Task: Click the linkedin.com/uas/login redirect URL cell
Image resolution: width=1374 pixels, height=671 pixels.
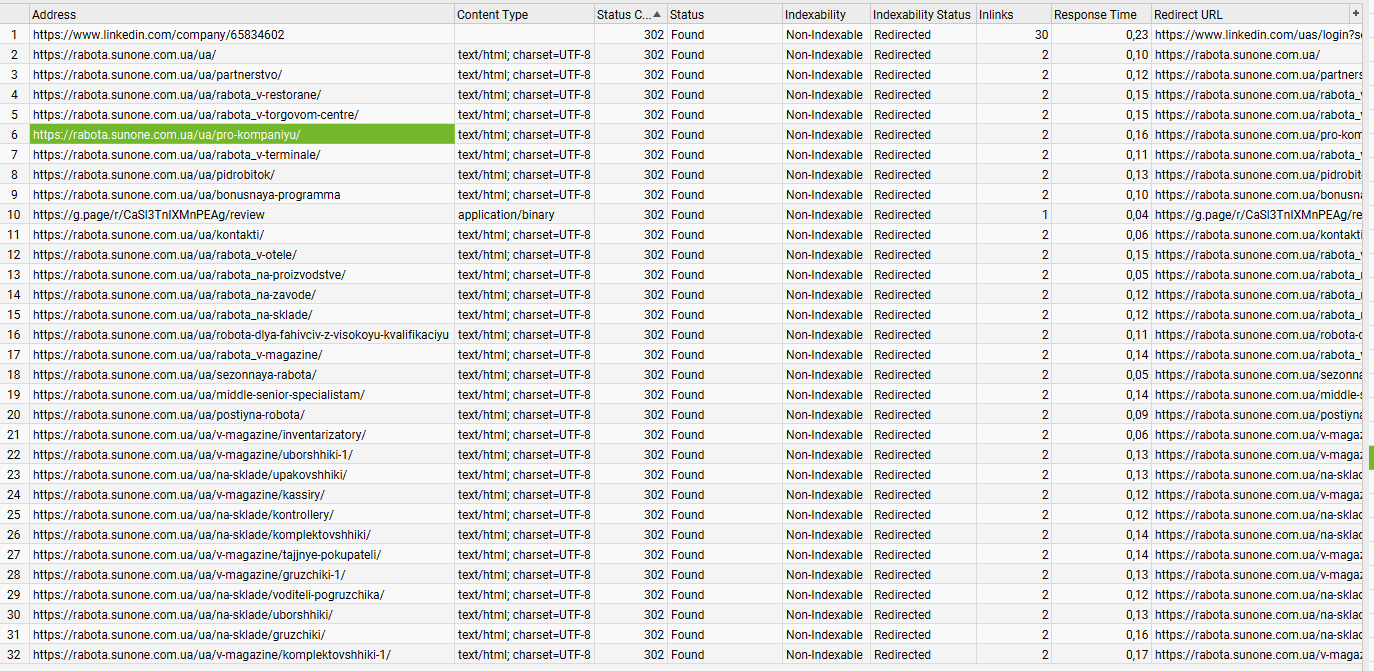Action: pos(1257,35)
